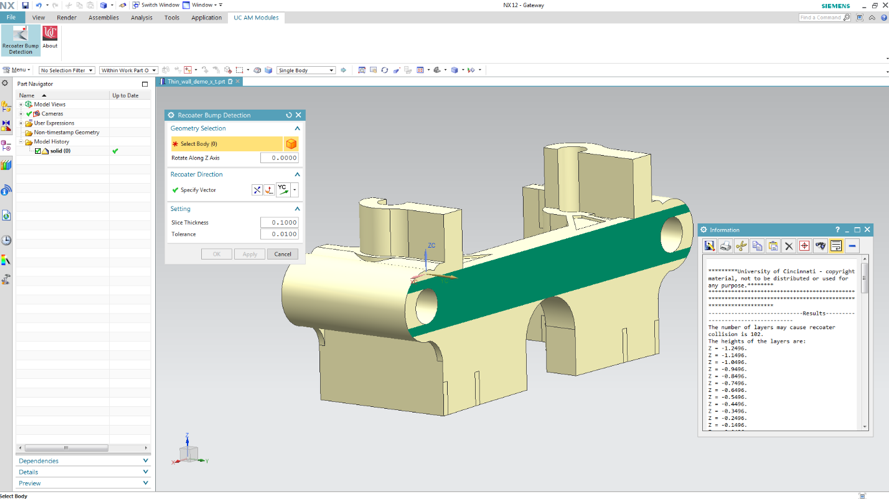Collapse the Setting section

(297, 209)
